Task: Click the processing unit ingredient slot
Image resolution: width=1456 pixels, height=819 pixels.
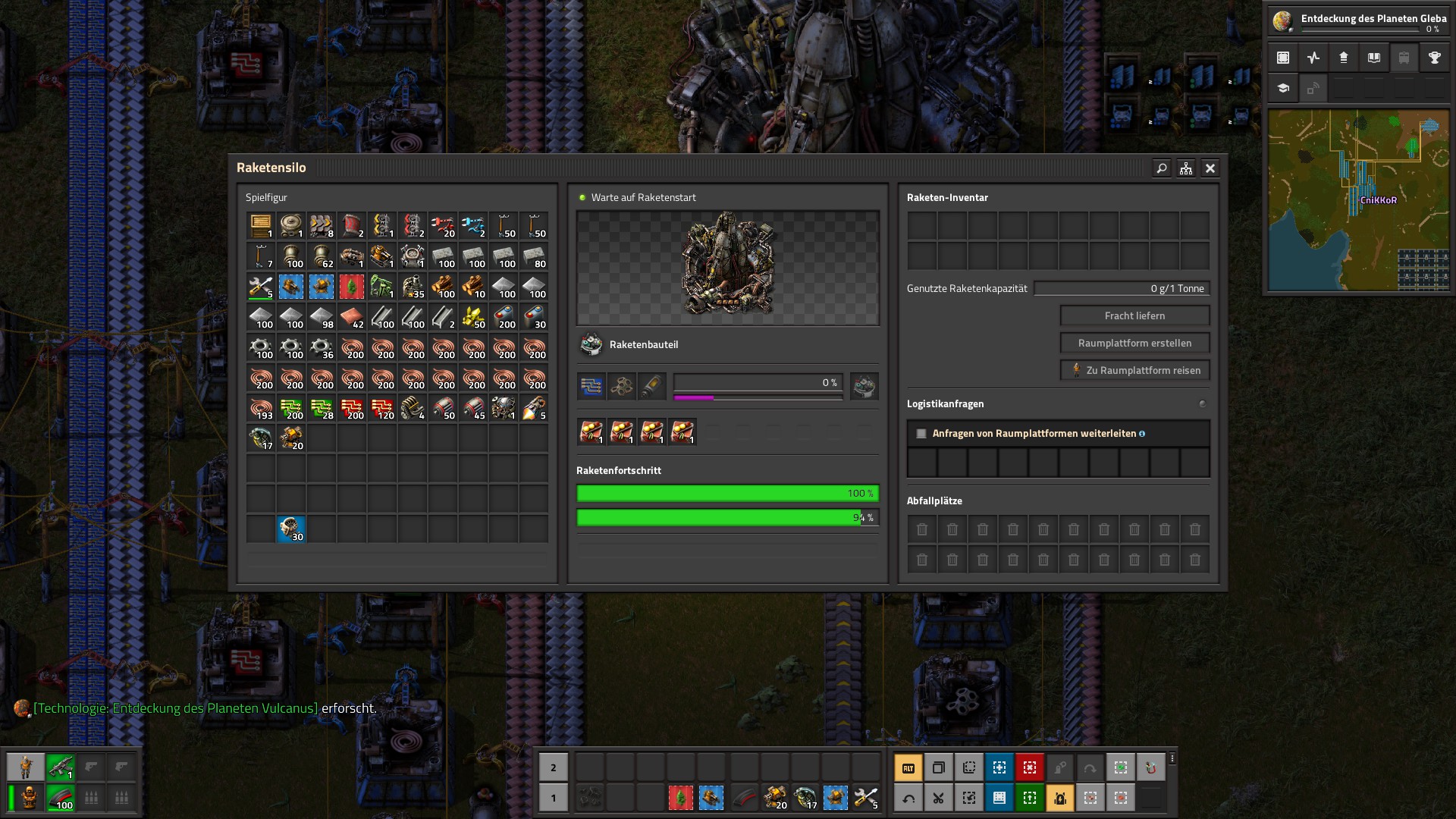Action: click(591, 386)
